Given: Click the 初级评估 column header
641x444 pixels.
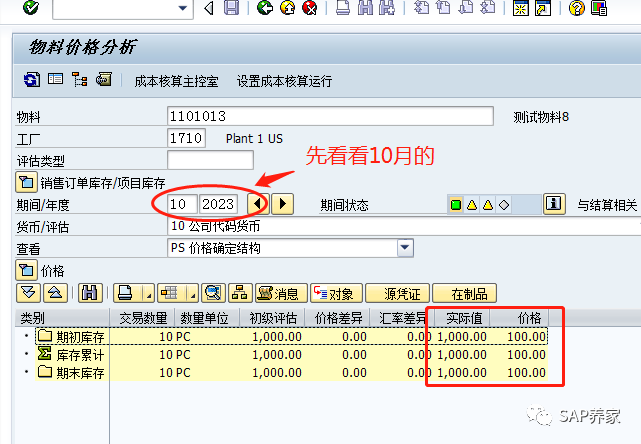Looking at the screenshot, I should 272,318.
